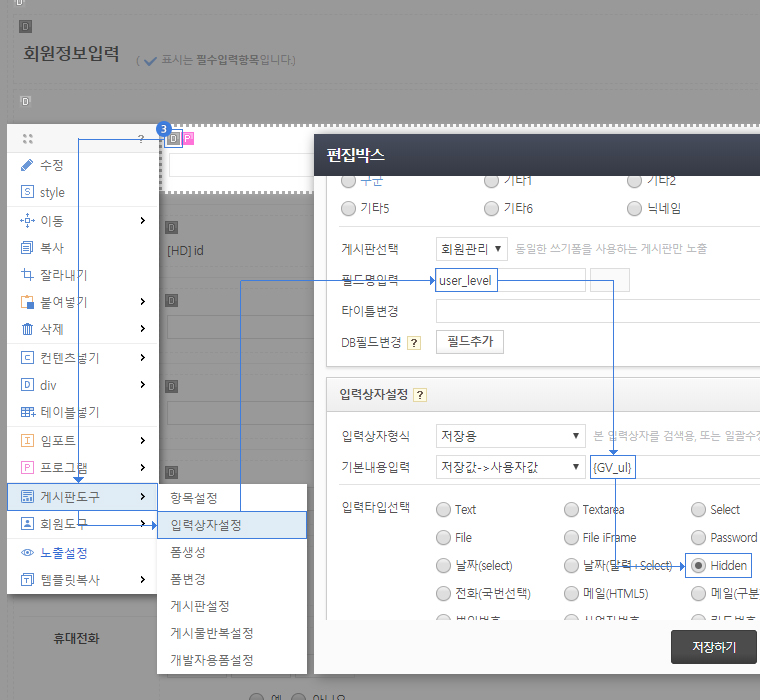Screen dimensions: 760x700
Task: Expand the 기본내용입력 저장값 dropdown
Action: (510, 467)
